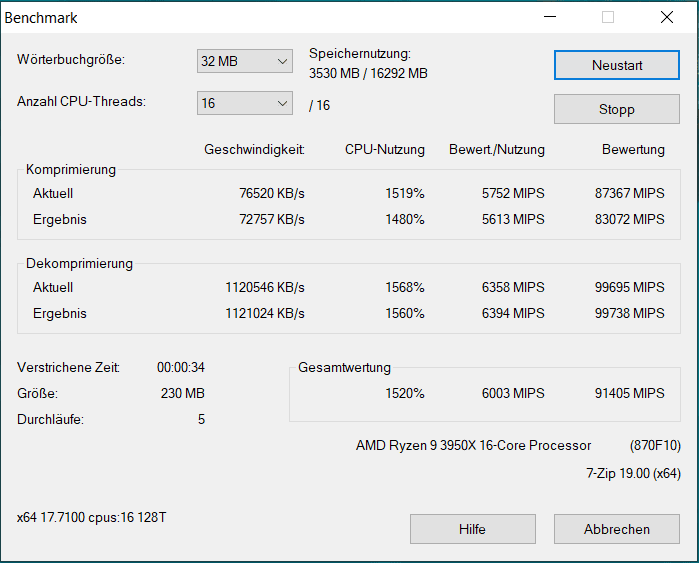Click the Abbrechen button
Image resolution: width=699 pixels, height=563 pixels.
617,529
